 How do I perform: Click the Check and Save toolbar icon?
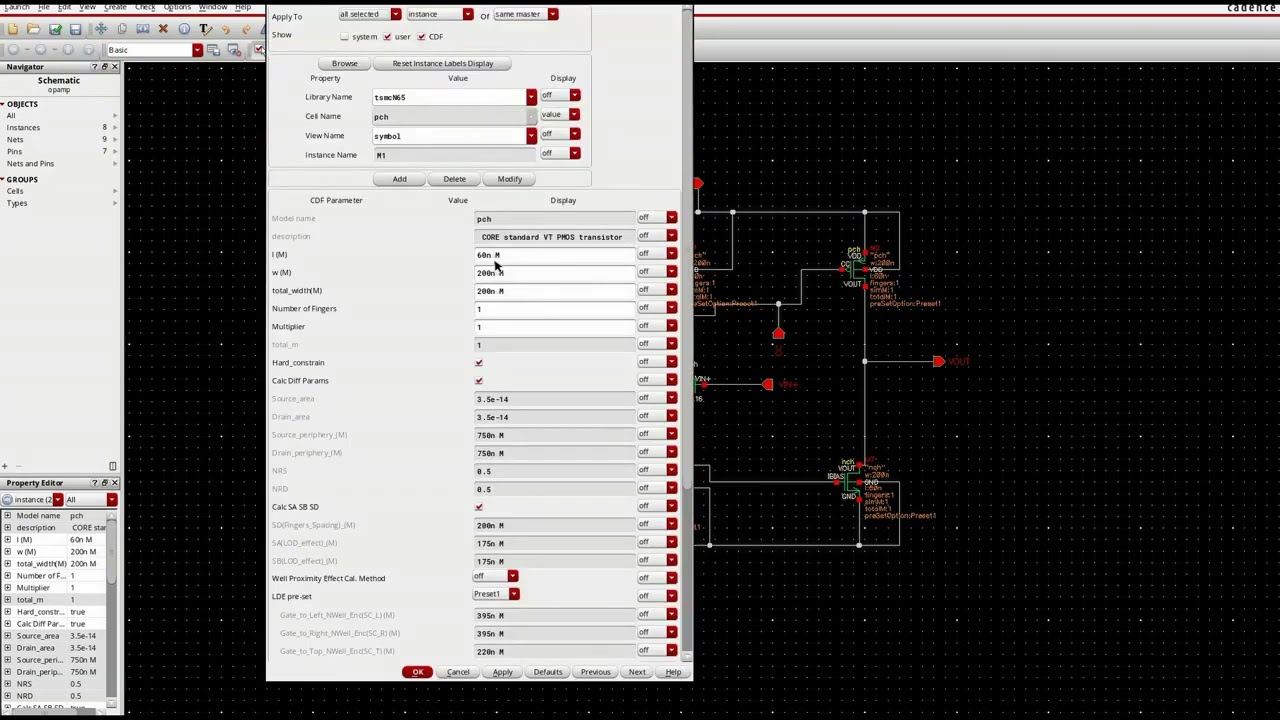[x=55, y=29]
